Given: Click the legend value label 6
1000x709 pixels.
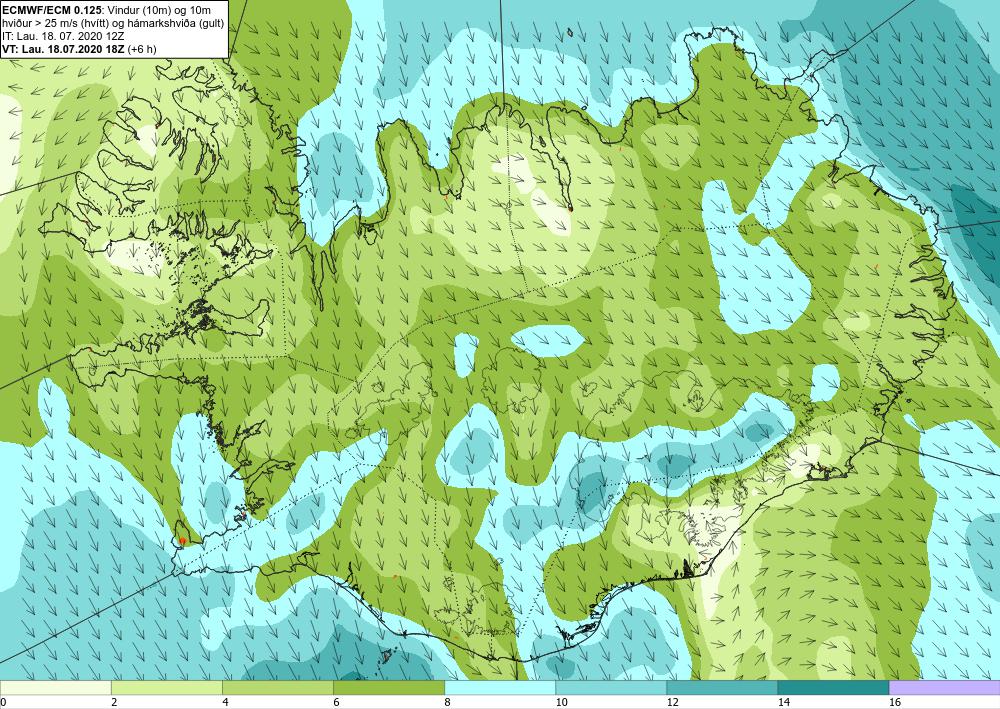Looking at the screenshot, I should pyautogui.click(x=336, y=702).
